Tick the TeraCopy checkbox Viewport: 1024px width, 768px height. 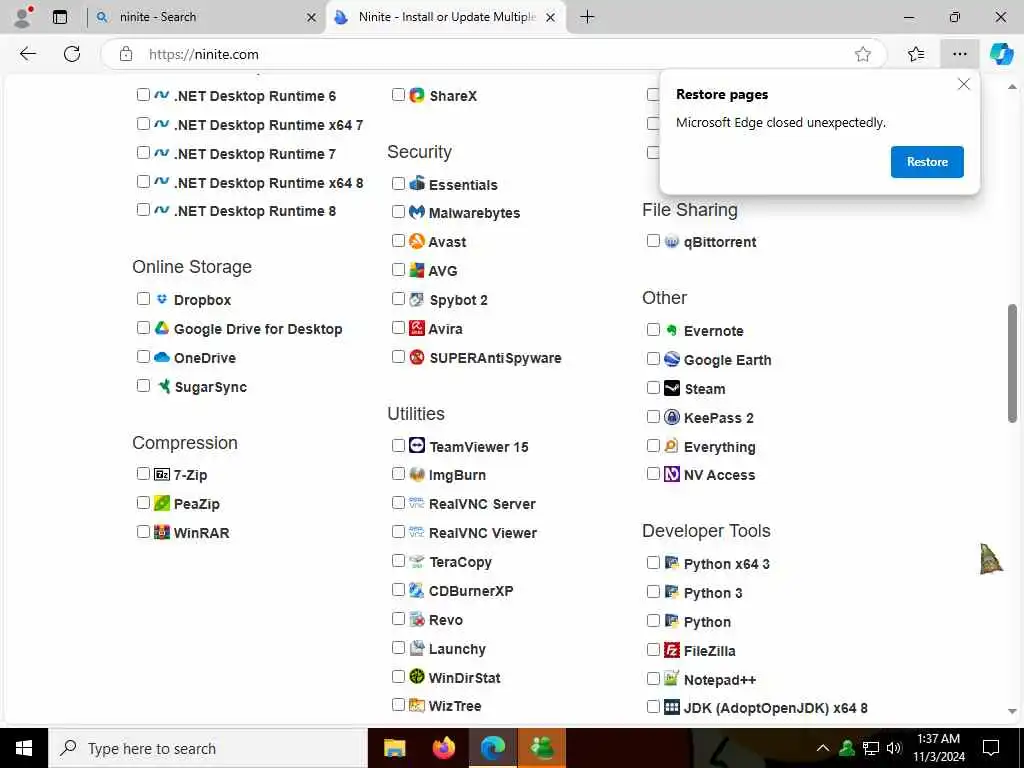click(398, 560)
